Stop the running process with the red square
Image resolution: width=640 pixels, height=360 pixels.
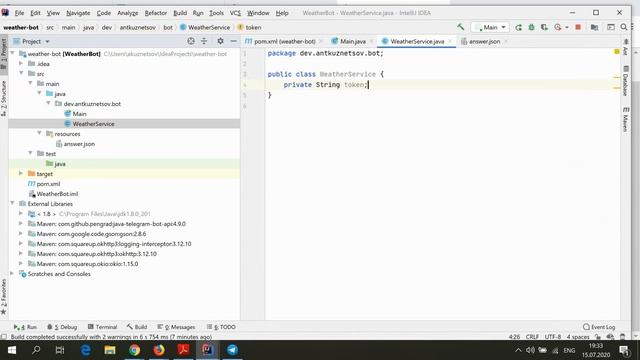[x=578, y=27]
